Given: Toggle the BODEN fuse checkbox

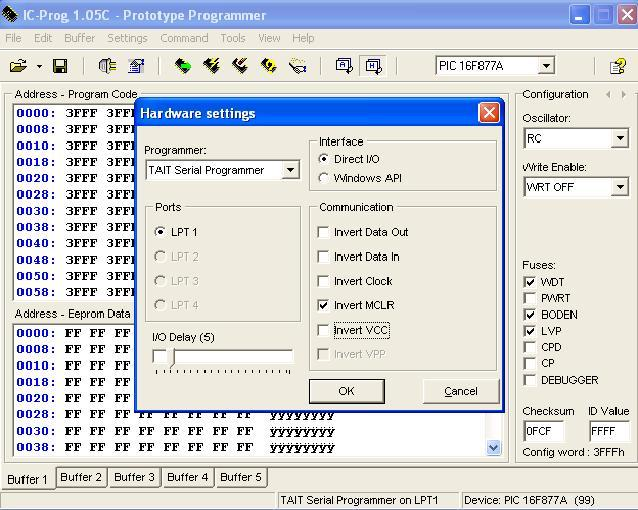Looking at the screenshot, I should tap(530, 315).
